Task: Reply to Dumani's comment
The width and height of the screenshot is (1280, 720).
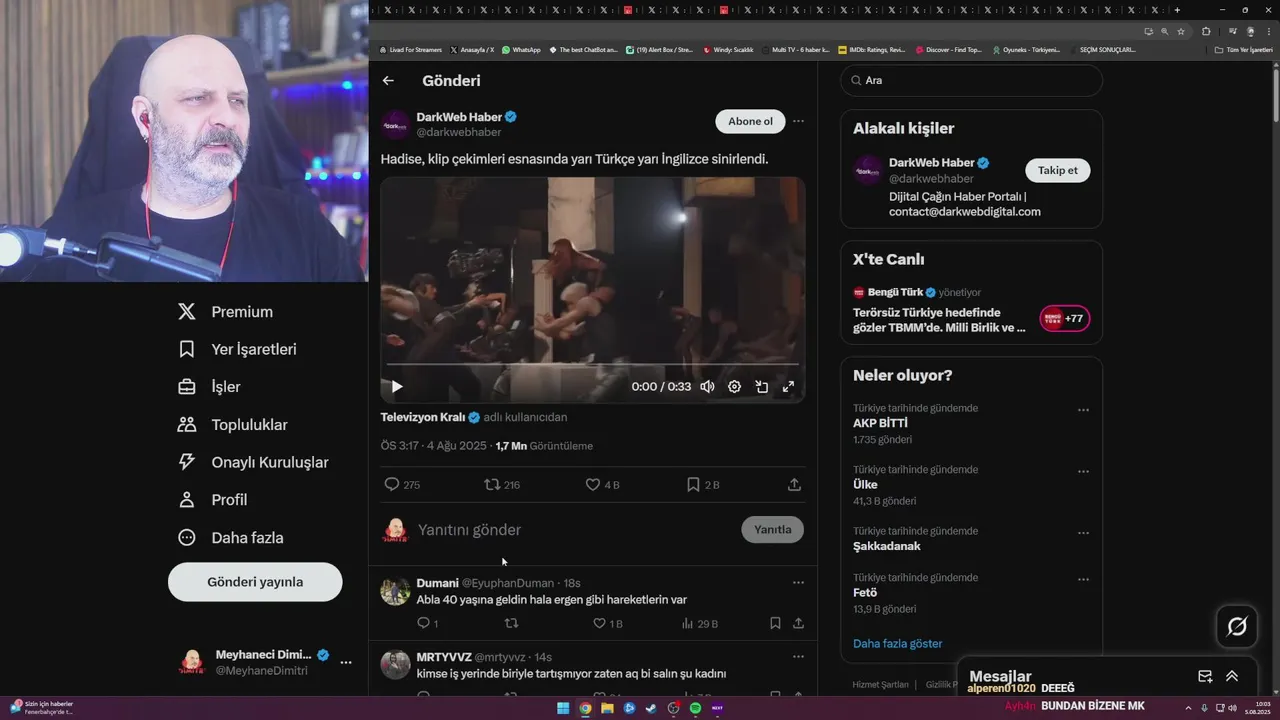Action: coord(423,623)
